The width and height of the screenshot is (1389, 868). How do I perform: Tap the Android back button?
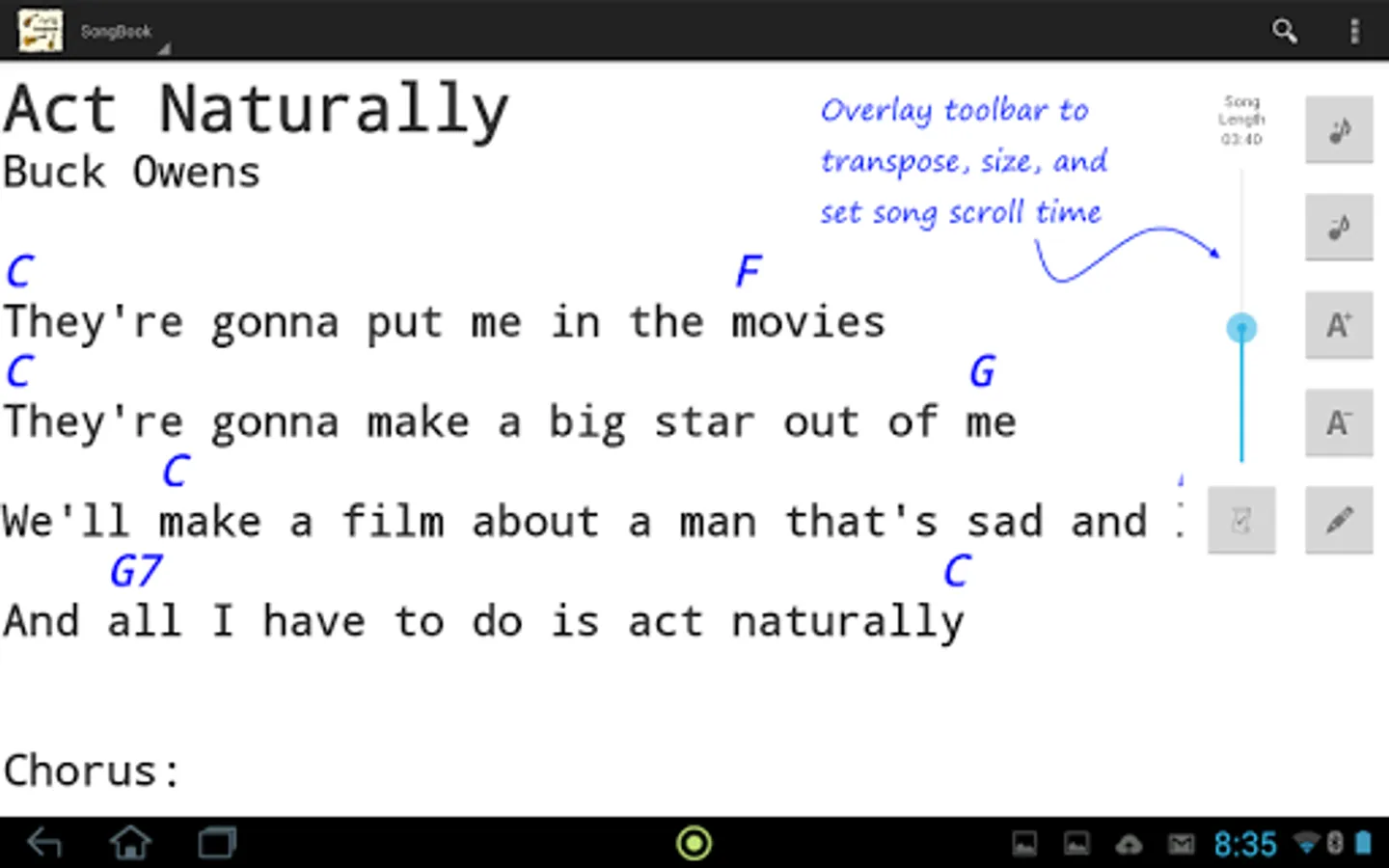pyautogui.click(x=44, y=843)
